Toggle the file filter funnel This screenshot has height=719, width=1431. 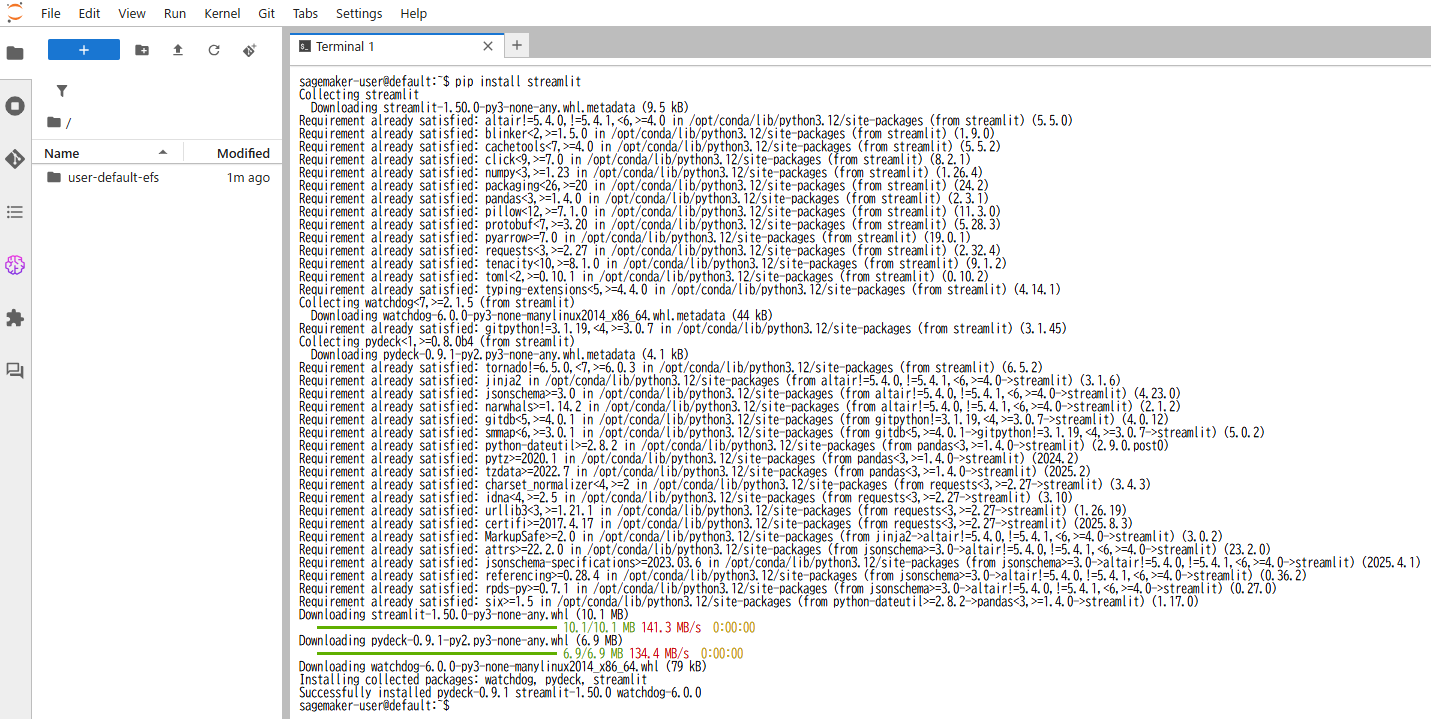coord(62,91)
